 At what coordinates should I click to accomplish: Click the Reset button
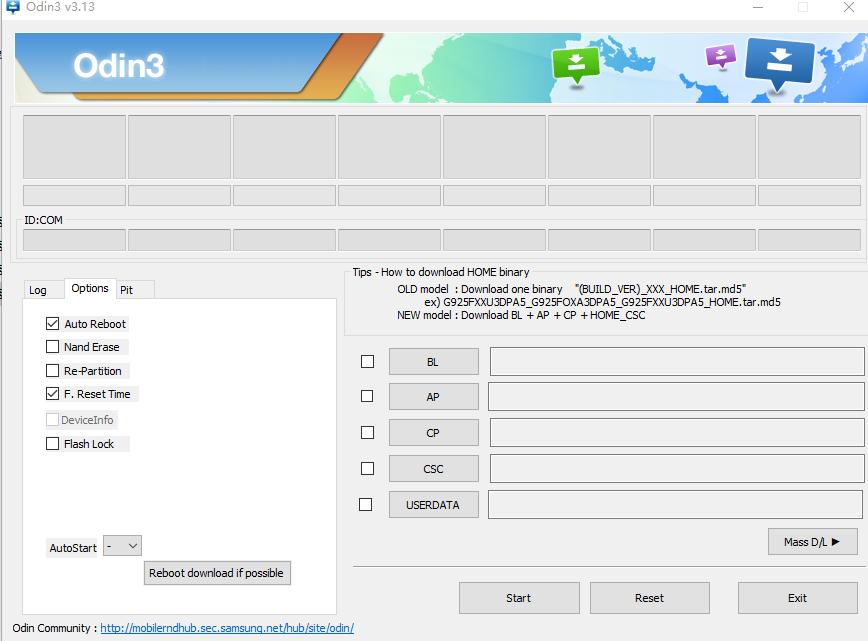[649, 598]
